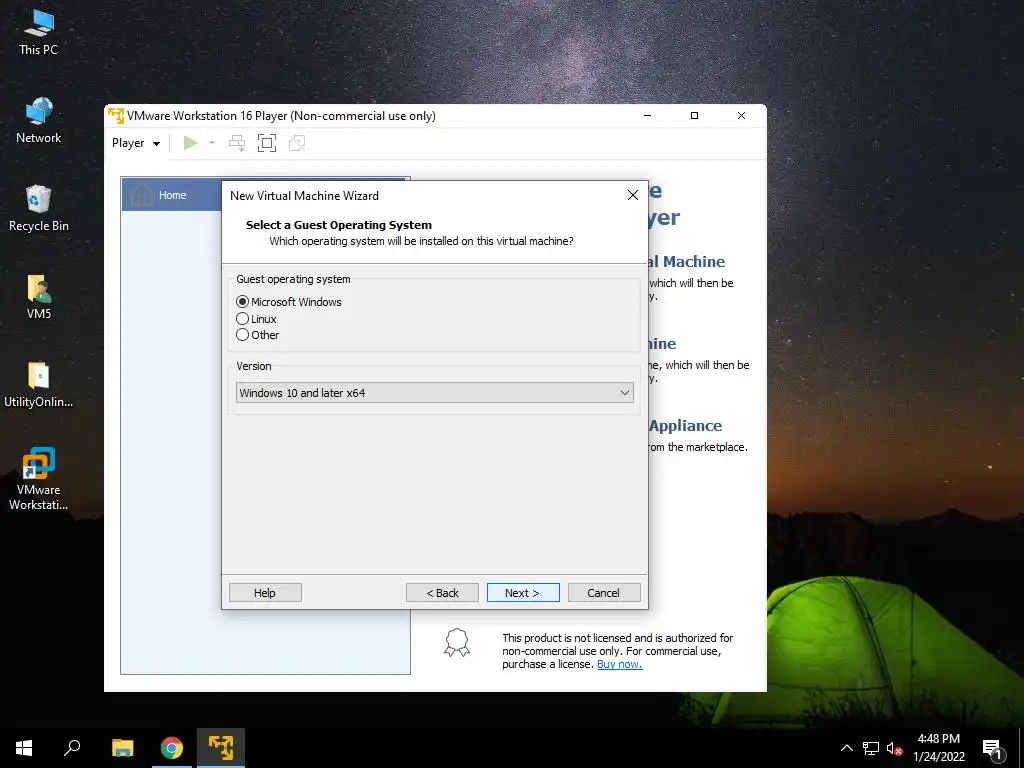1024x768 pixels.
Task: Click the green Power On play icon
Action: (x=190, y=143)
